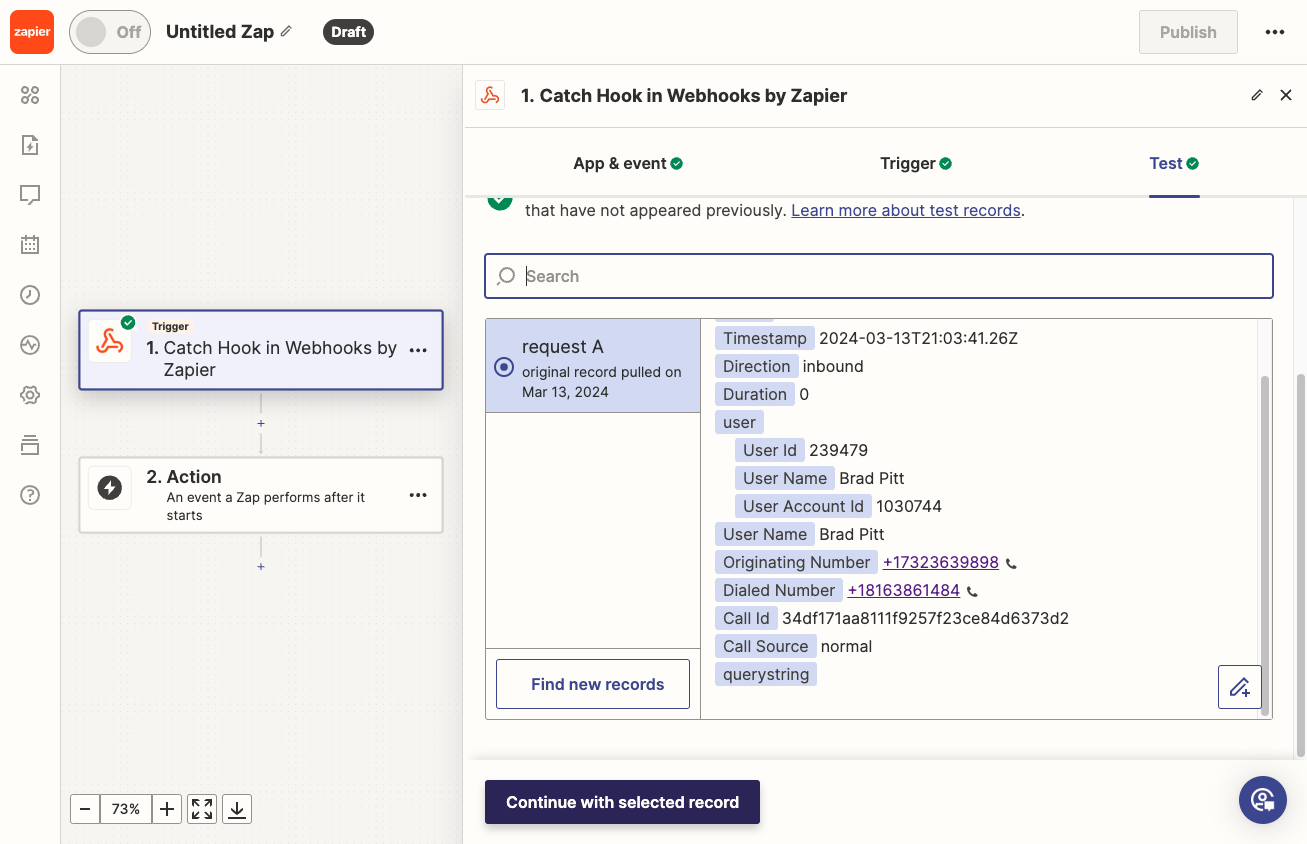Click the User Id field label
This screenshot has width=1307, height=844.
click(770, 450)
